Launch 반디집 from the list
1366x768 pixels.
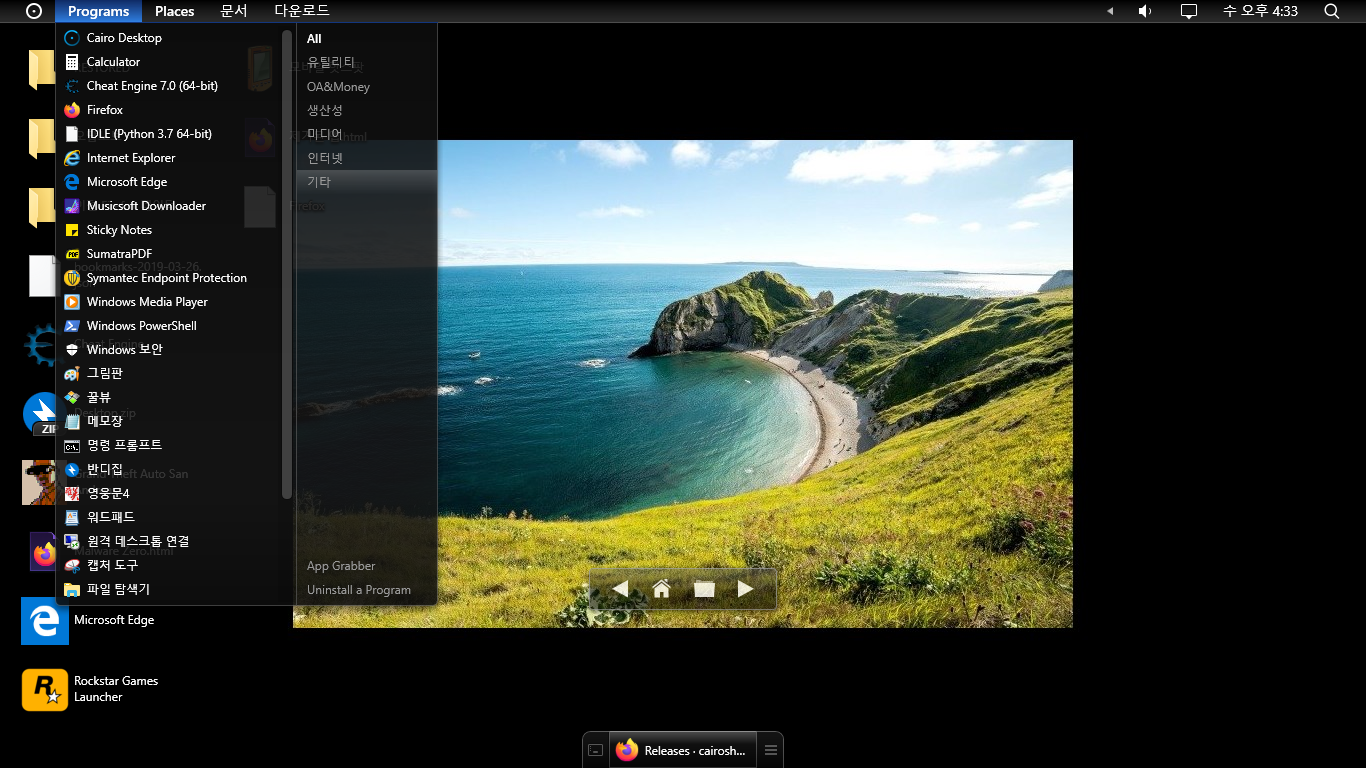[170, 469]
